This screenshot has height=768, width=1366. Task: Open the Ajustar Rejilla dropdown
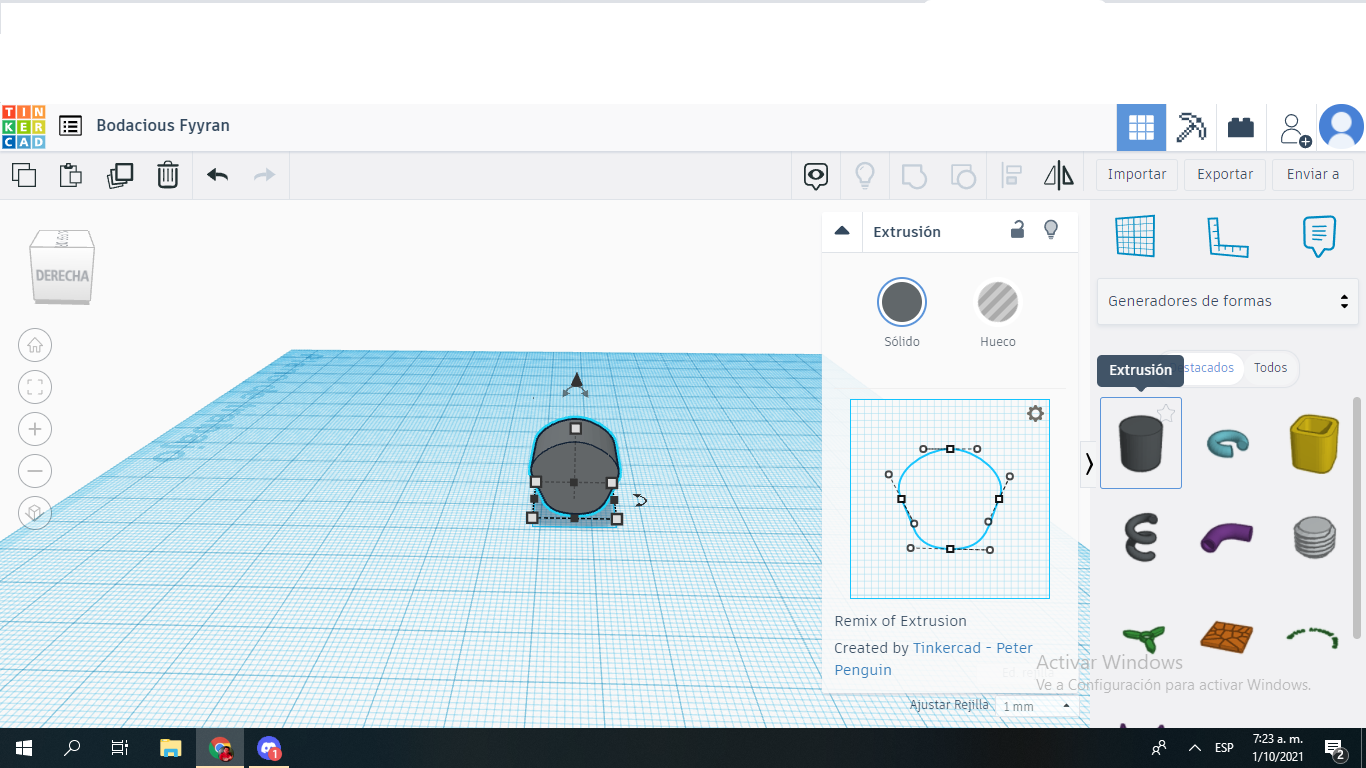coord(1037,706)
